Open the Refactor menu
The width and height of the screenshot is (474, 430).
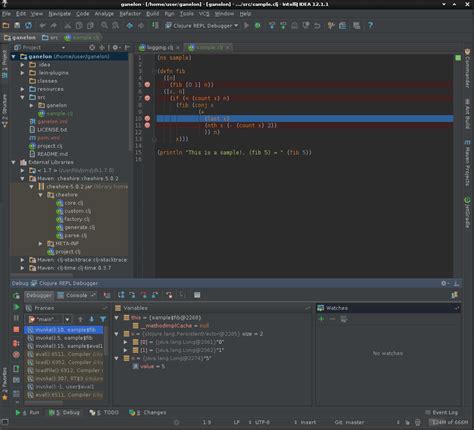(130, 14)
